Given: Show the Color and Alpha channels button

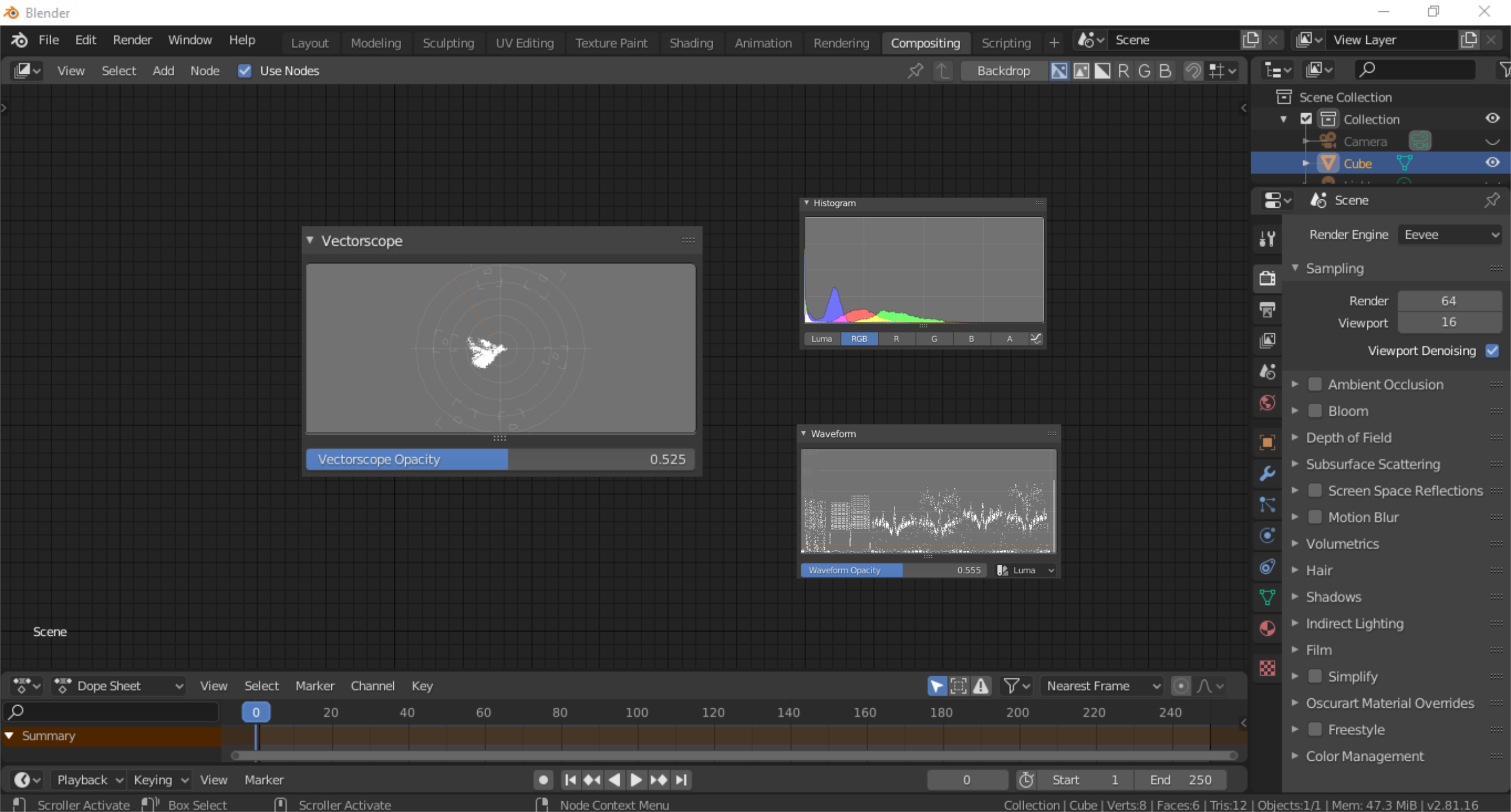Looking at the screenshot, I should click(x=1059, y=71).
